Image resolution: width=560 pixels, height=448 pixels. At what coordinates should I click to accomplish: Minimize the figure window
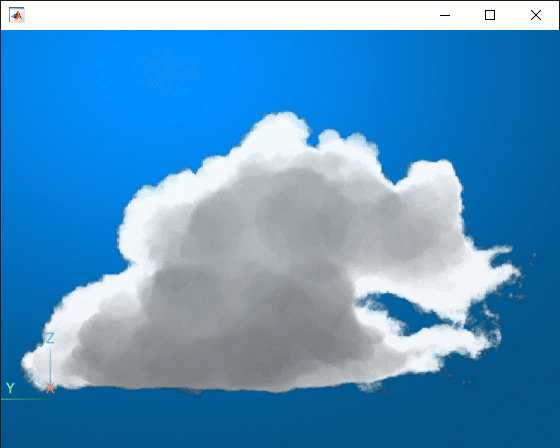point(445,15)
